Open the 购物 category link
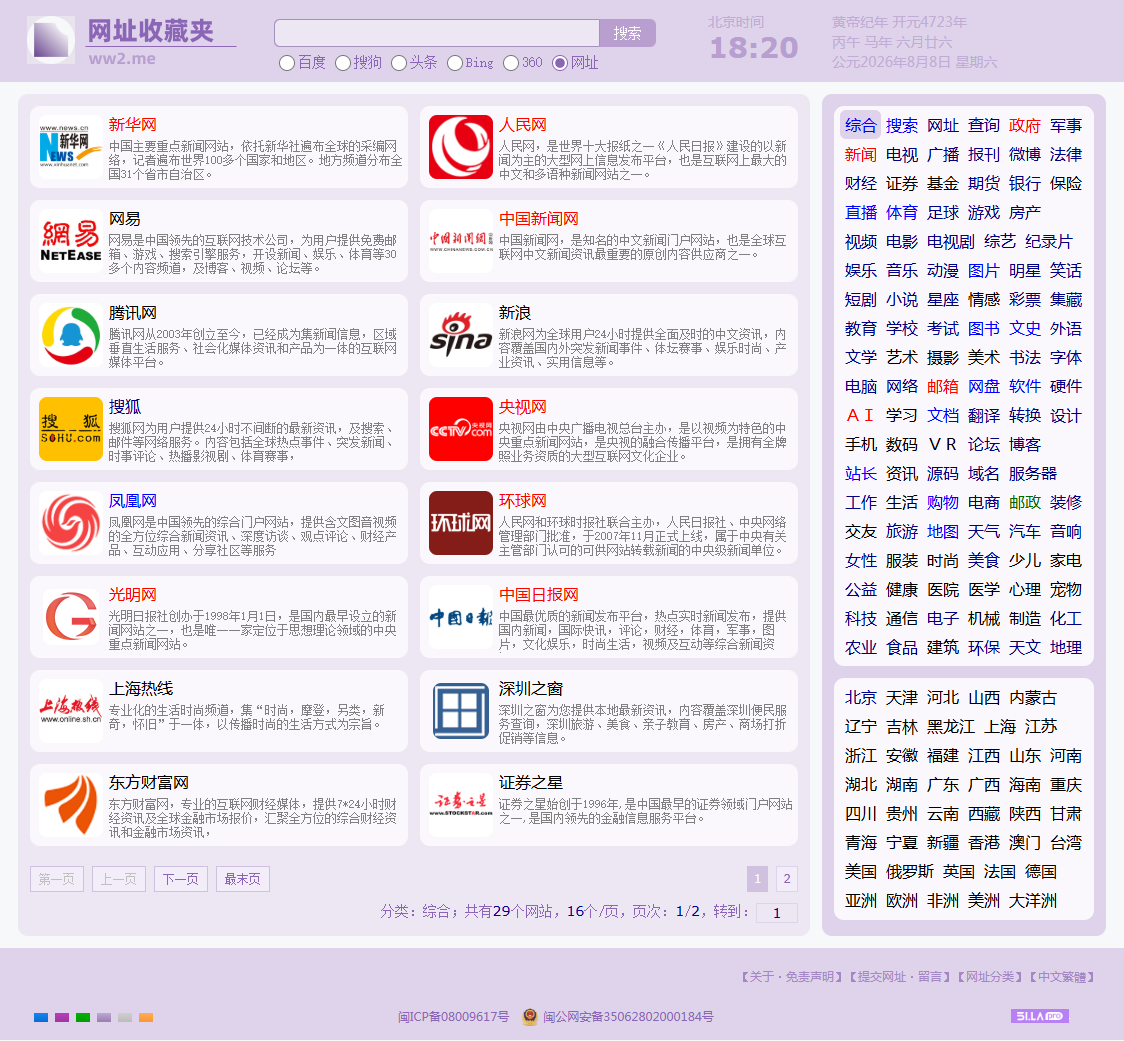This screenshot has width=1124, height=1041. 943,503
